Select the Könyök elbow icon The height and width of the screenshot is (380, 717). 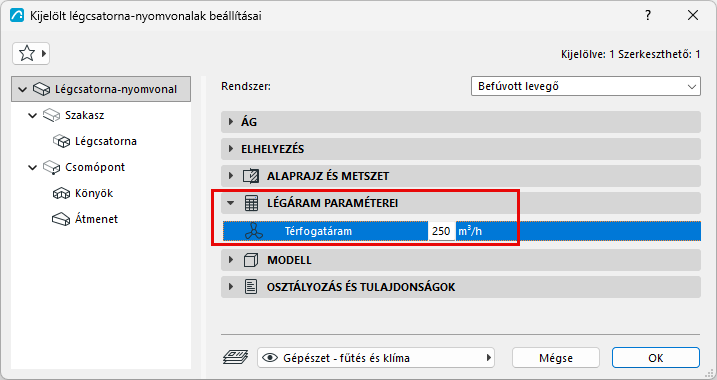click(x=61, y=193)
